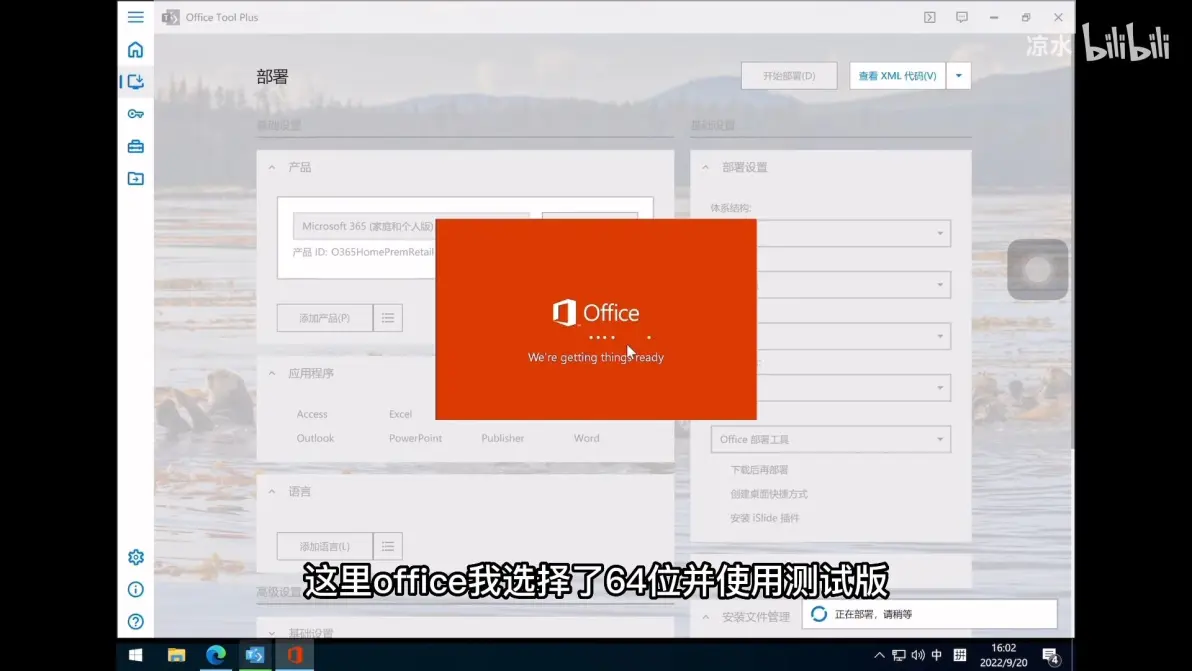Open the Activate page key icon

point(135,114)
